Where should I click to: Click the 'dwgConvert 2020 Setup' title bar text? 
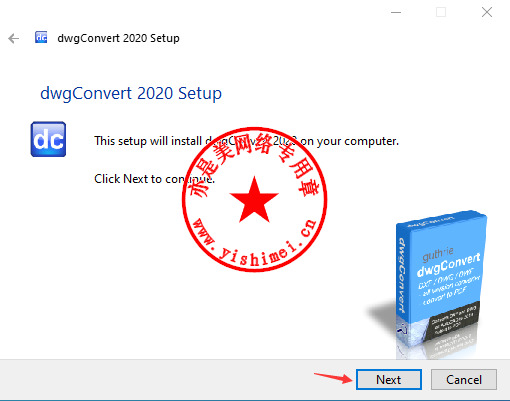tap(118, 38)
